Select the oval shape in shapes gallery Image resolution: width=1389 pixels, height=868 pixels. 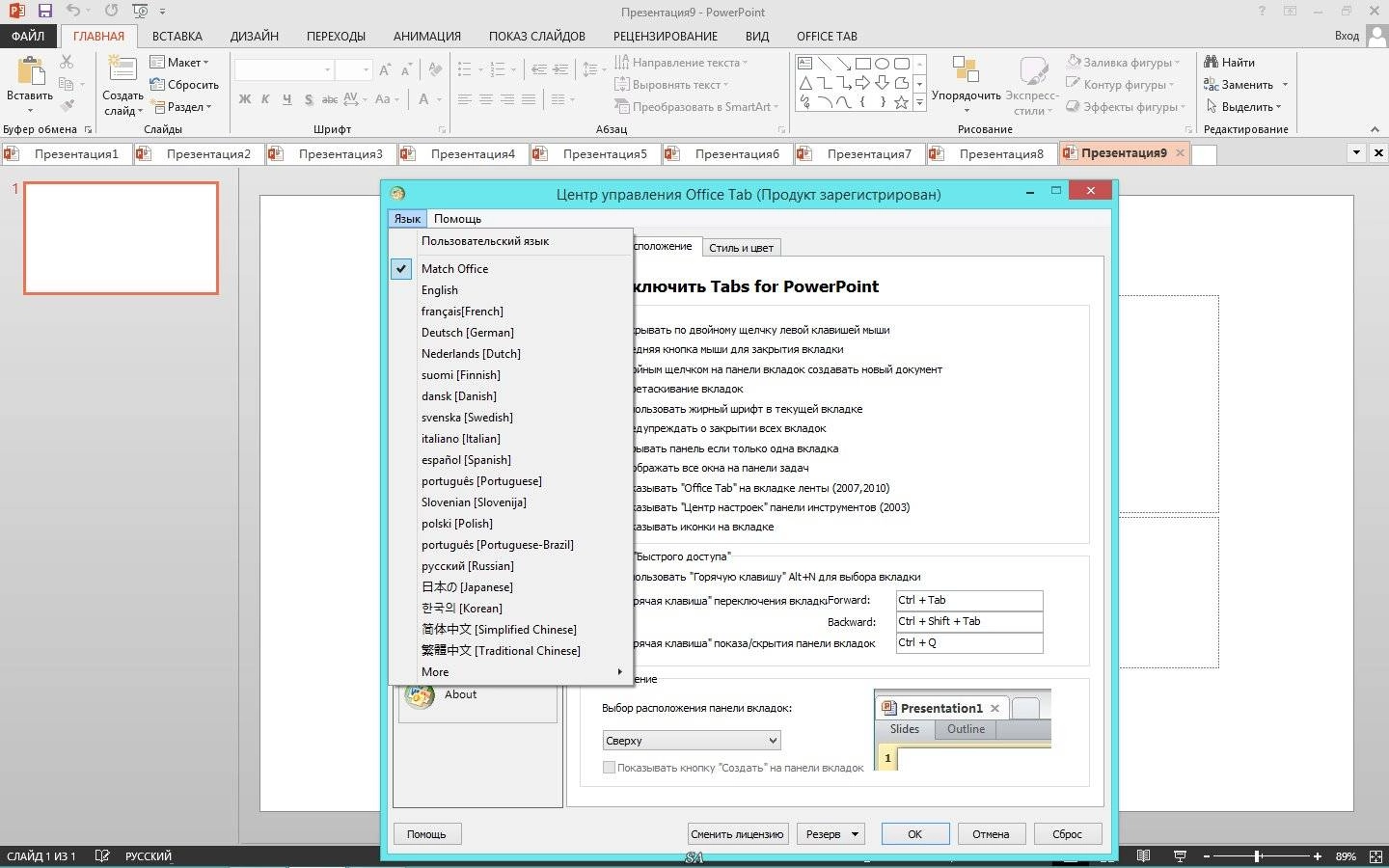point(882,64)
